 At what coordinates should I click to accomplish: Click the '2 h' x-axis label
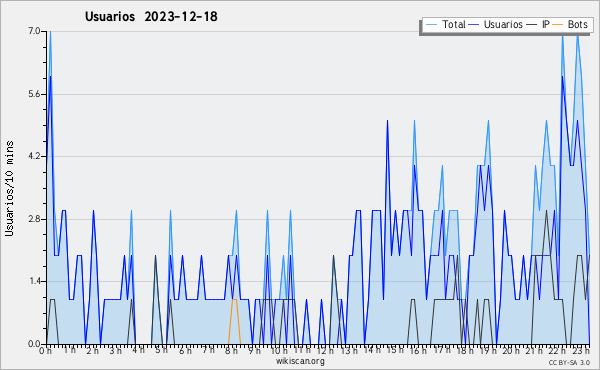click(92, 350)
